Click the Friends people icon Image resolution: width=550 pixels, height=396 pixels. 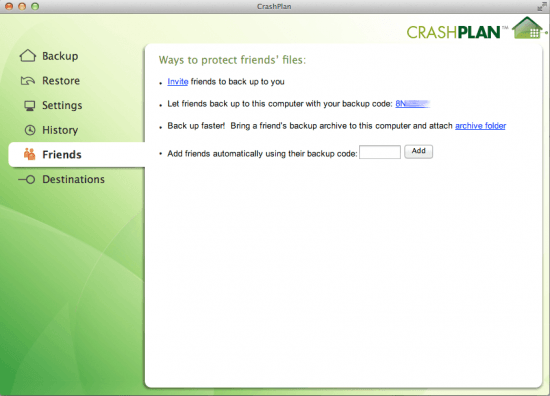pos(30,154)
